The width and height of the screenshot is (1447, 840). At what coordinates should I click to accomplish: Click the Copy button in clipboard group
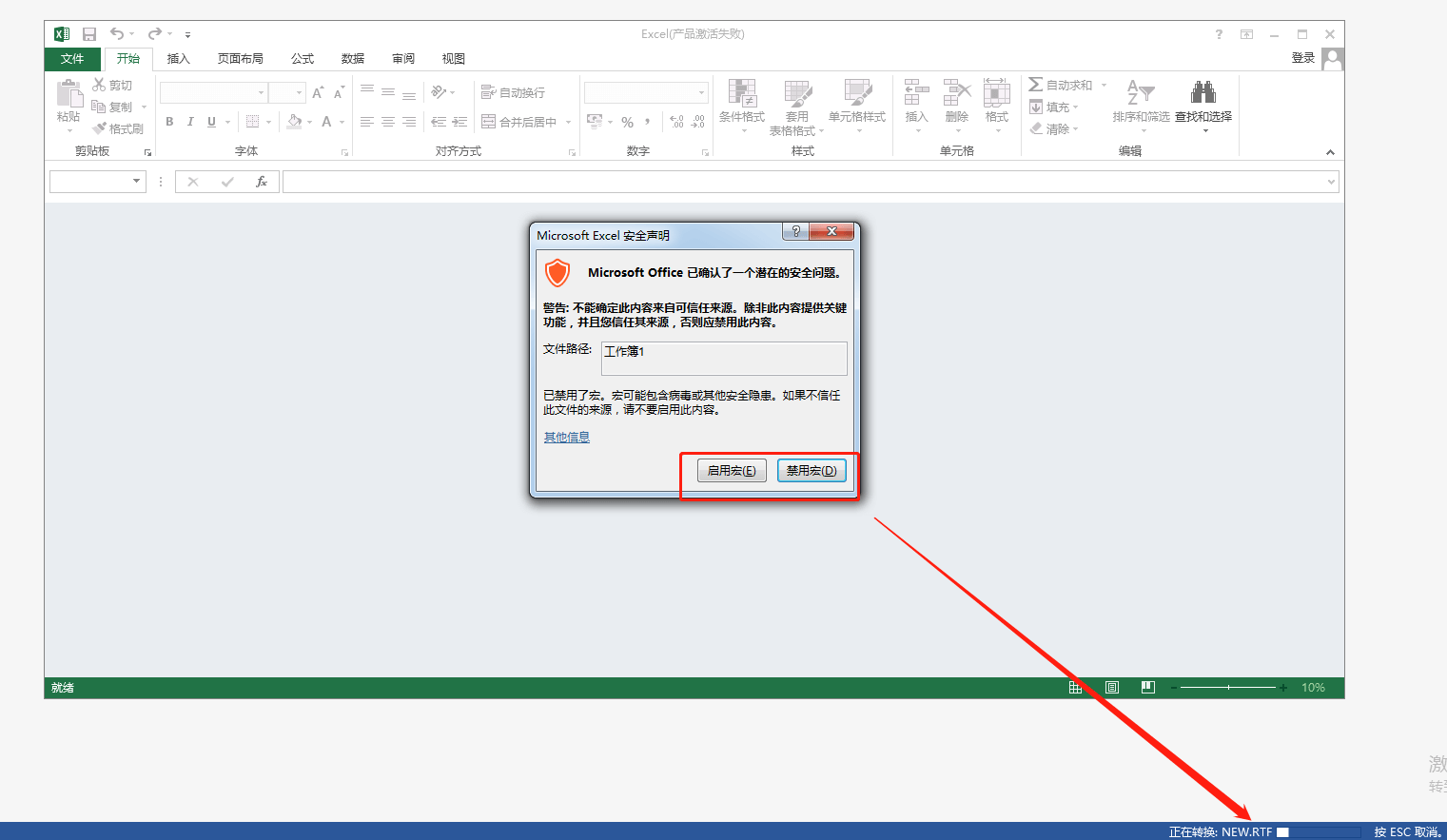click(113, 107)
